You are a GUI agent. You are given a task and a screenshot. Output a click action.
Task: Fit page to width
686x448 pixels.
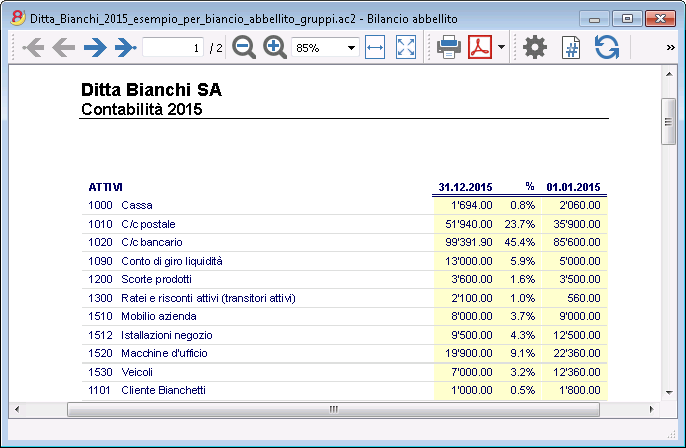pos(375,47)
